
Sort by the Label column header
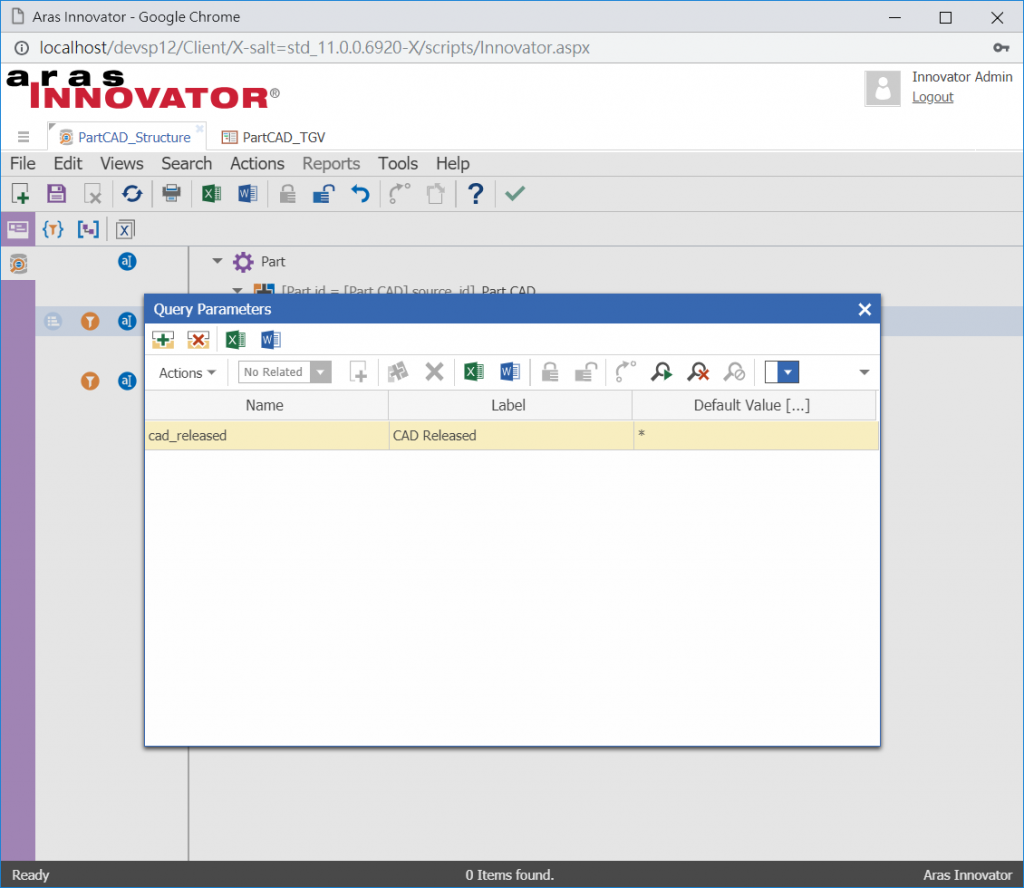pyautogui.click(x=510, y=405)
